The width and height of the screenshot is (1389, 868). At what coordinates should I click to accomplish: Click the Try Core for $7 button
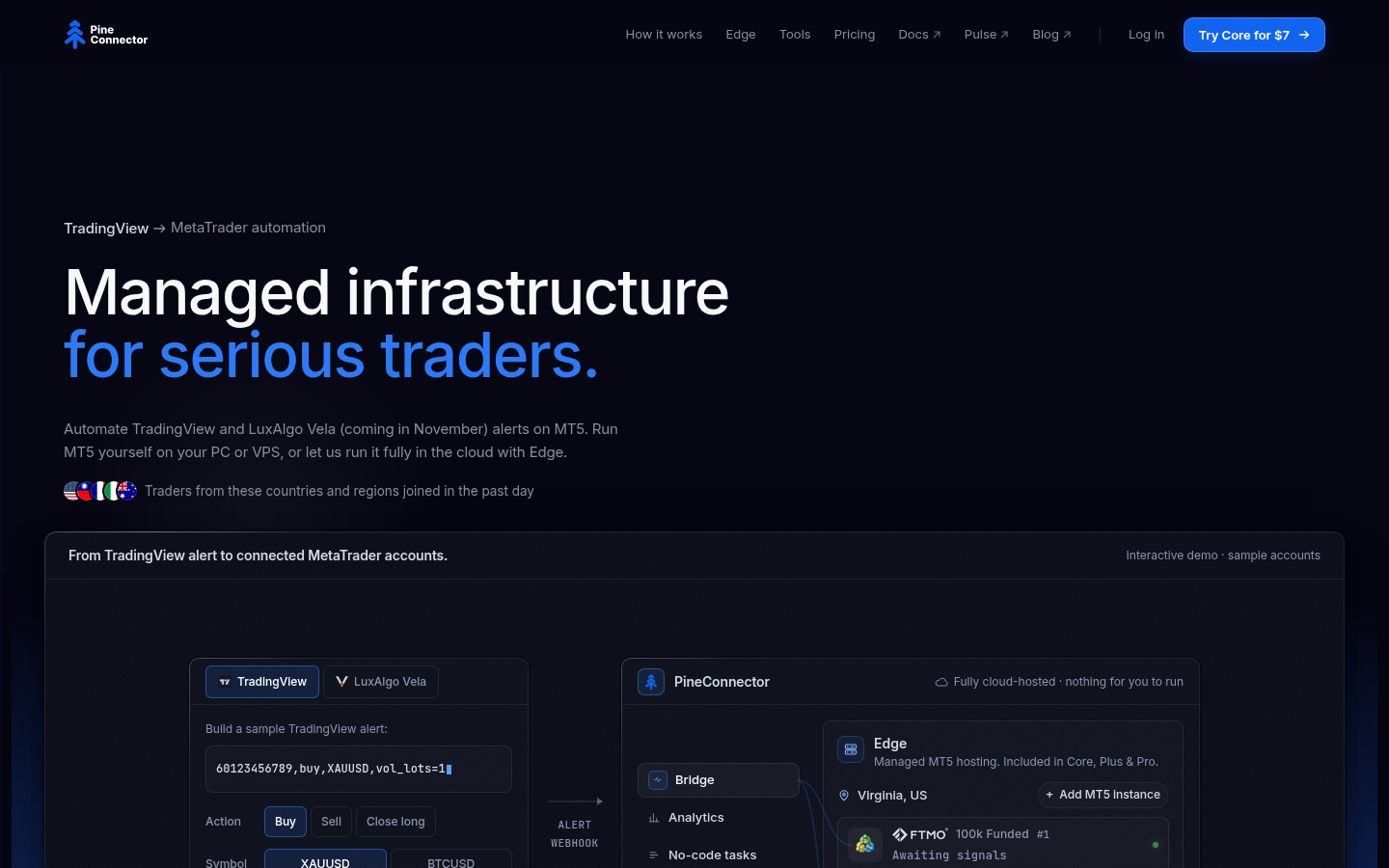[x=1254, y=35]
